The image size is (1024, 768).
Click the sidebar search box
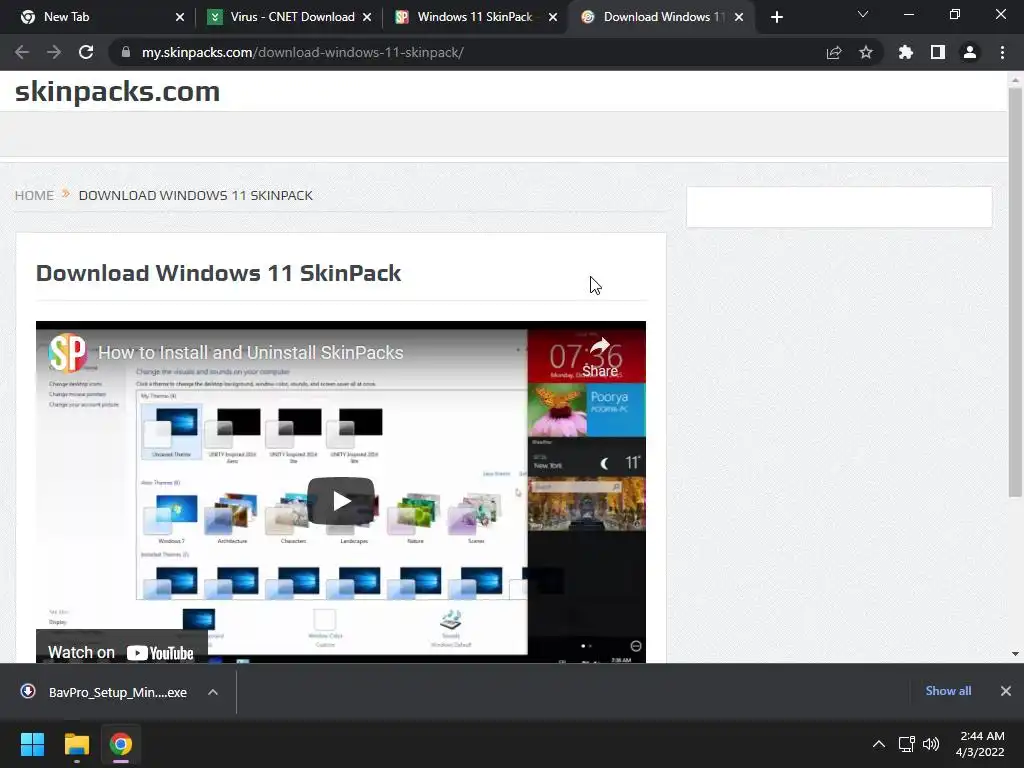839,207
